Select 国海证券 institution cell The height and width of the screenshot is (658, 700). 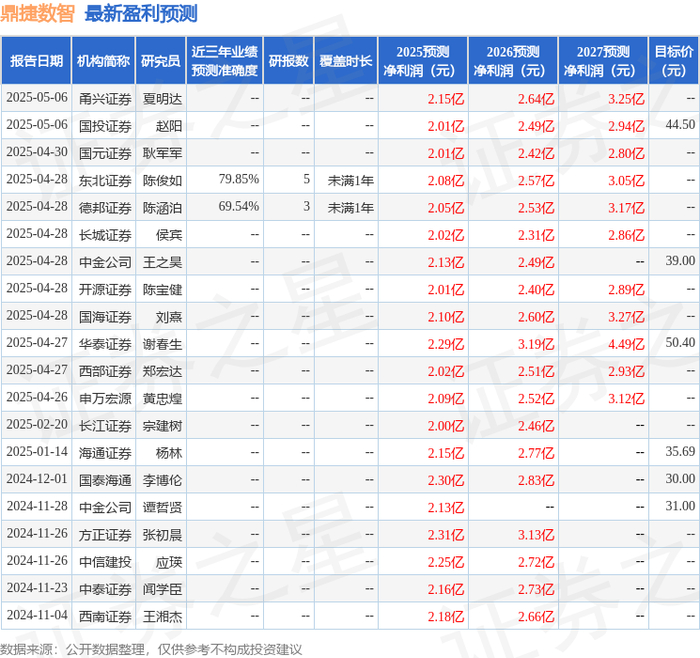(x=105, y=317)
